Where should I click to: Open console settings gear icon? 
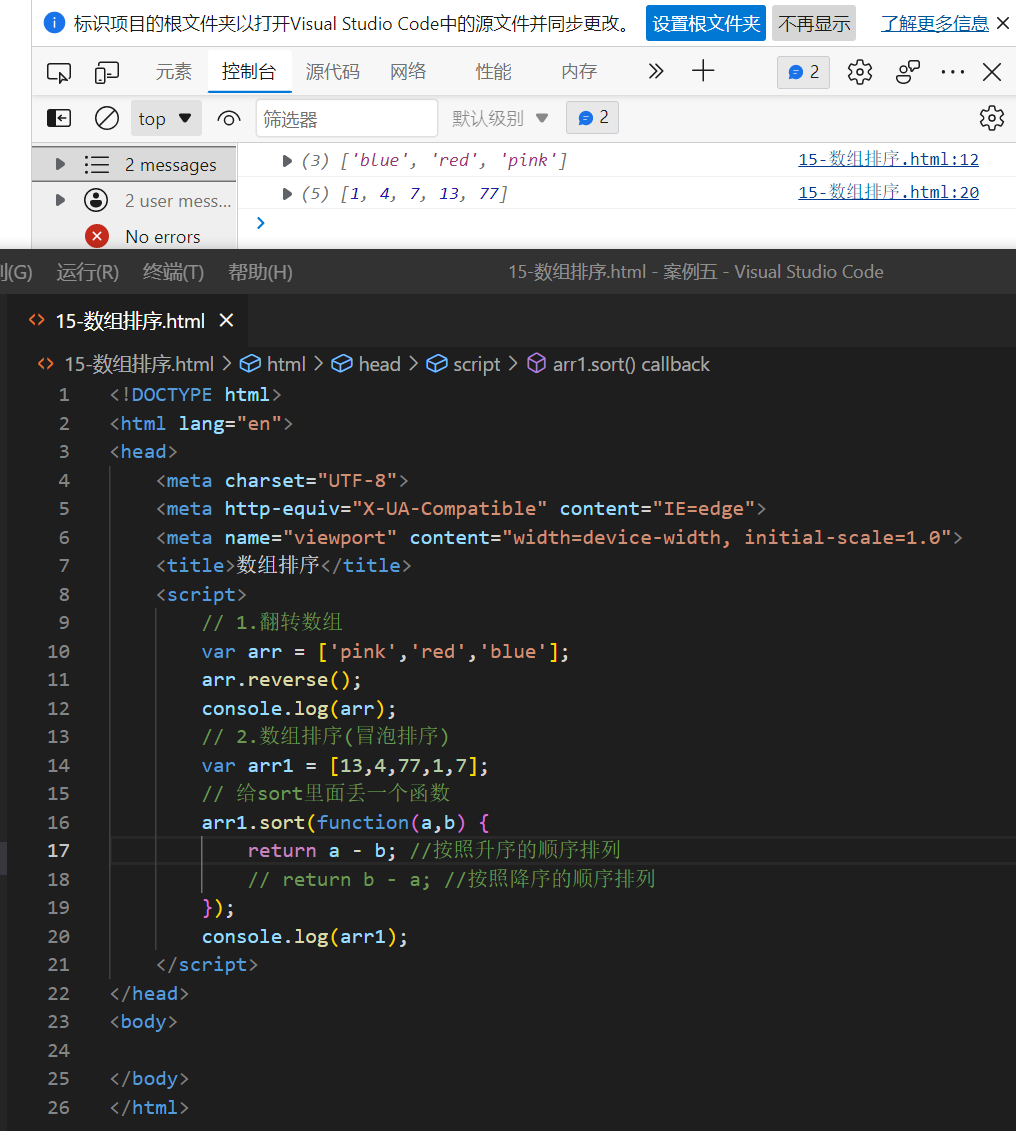[991, 118]
